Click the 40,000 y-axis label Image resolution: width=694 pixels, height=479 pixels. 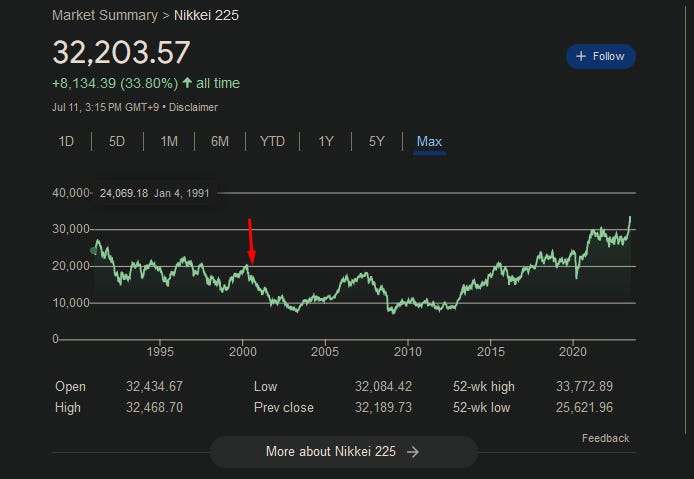coord(71,193)
